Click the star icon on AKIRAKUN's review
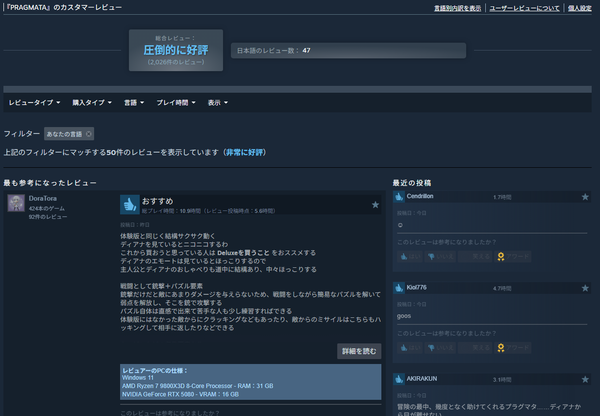 (x=585, y=379)
